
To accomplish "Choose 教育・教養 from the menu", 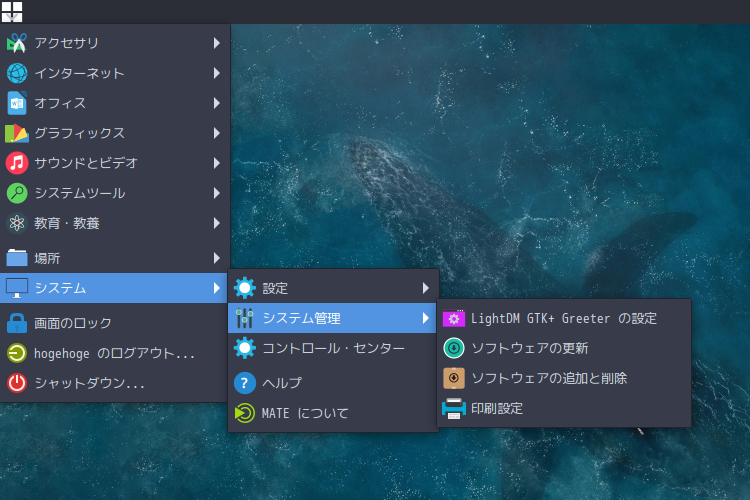I will pyautogui.click(x=114, y=223).
